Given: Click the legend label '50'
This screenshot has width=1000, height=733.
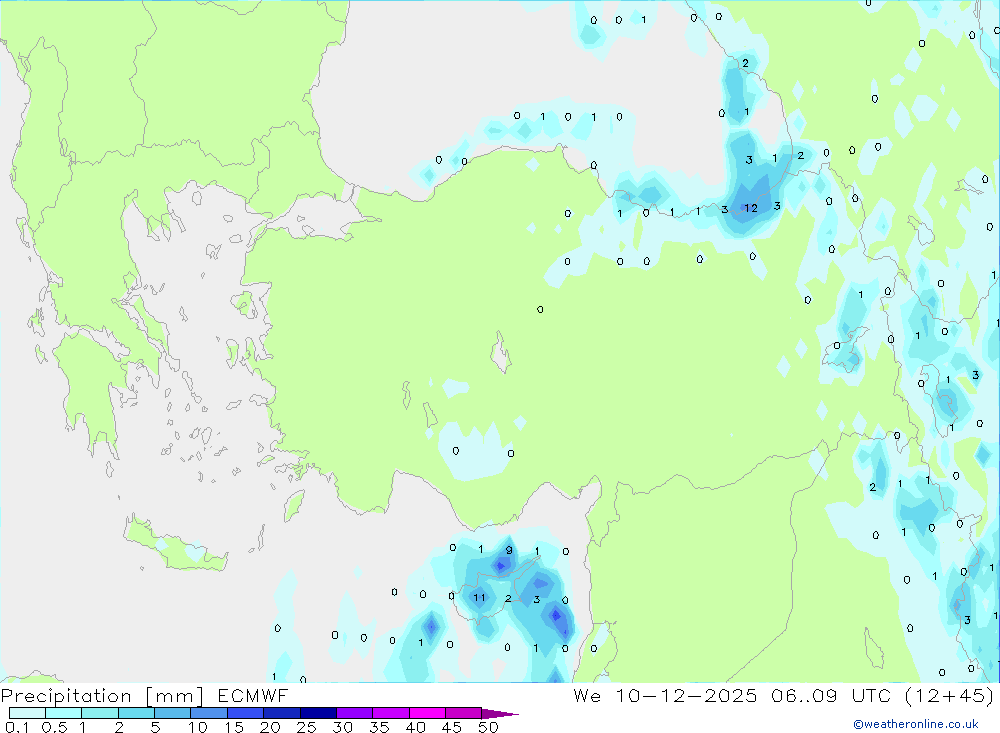Looking at the screenshot, I should coord(488,727).
